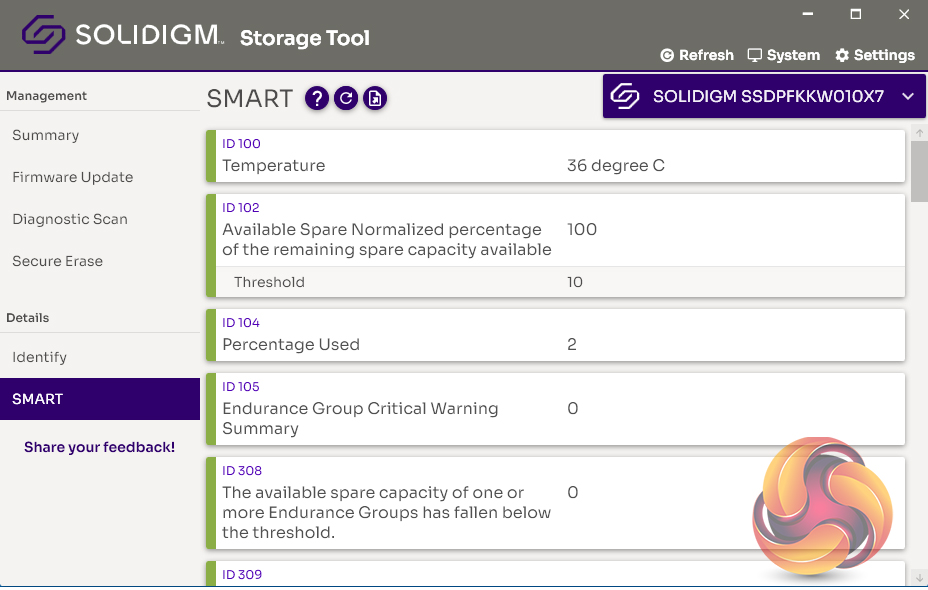Open the Summary page in the sidebar
The width and height of the screenshot is (928, 590).
[46, 135]
